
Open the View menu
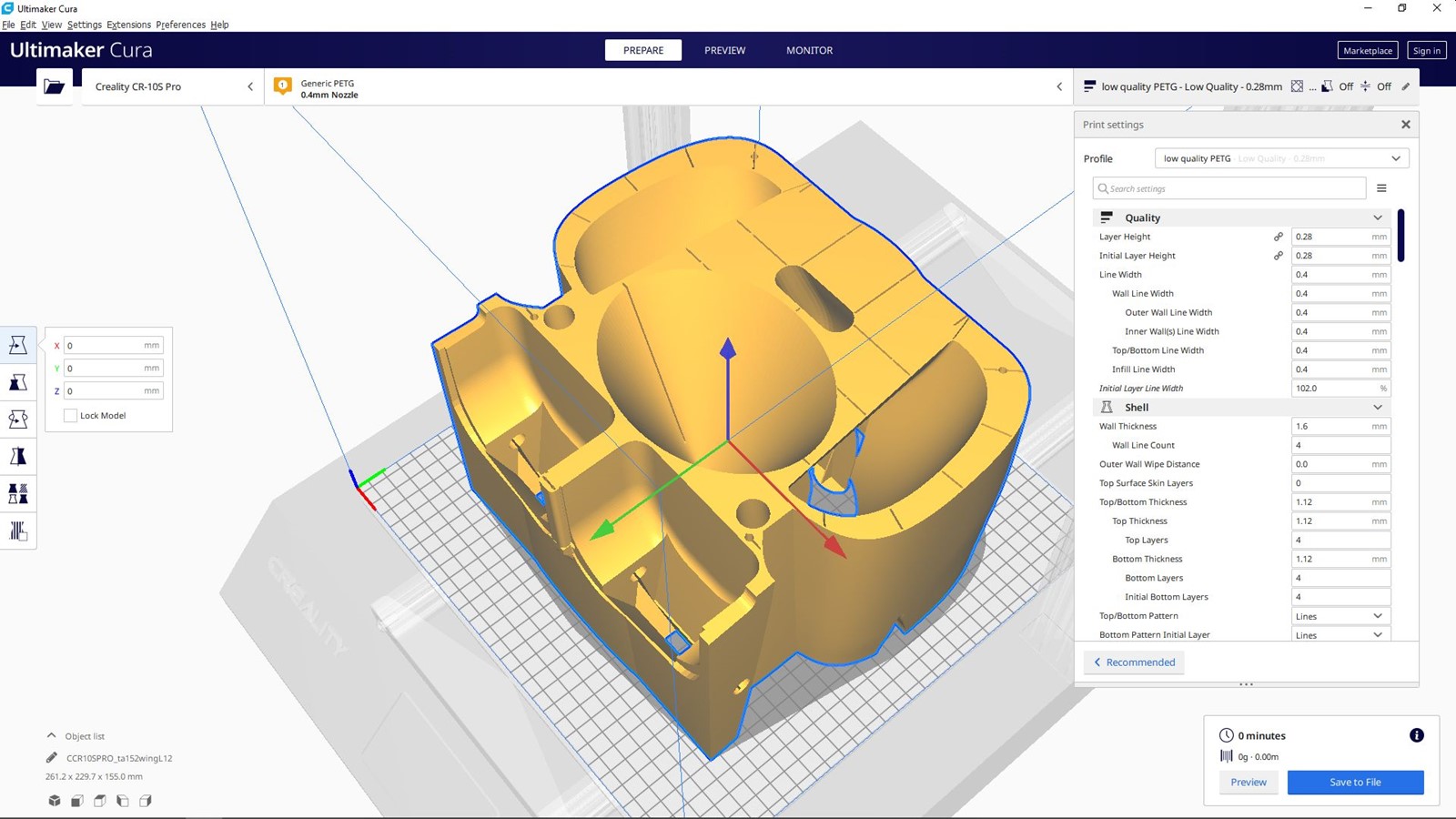[52, 25]
